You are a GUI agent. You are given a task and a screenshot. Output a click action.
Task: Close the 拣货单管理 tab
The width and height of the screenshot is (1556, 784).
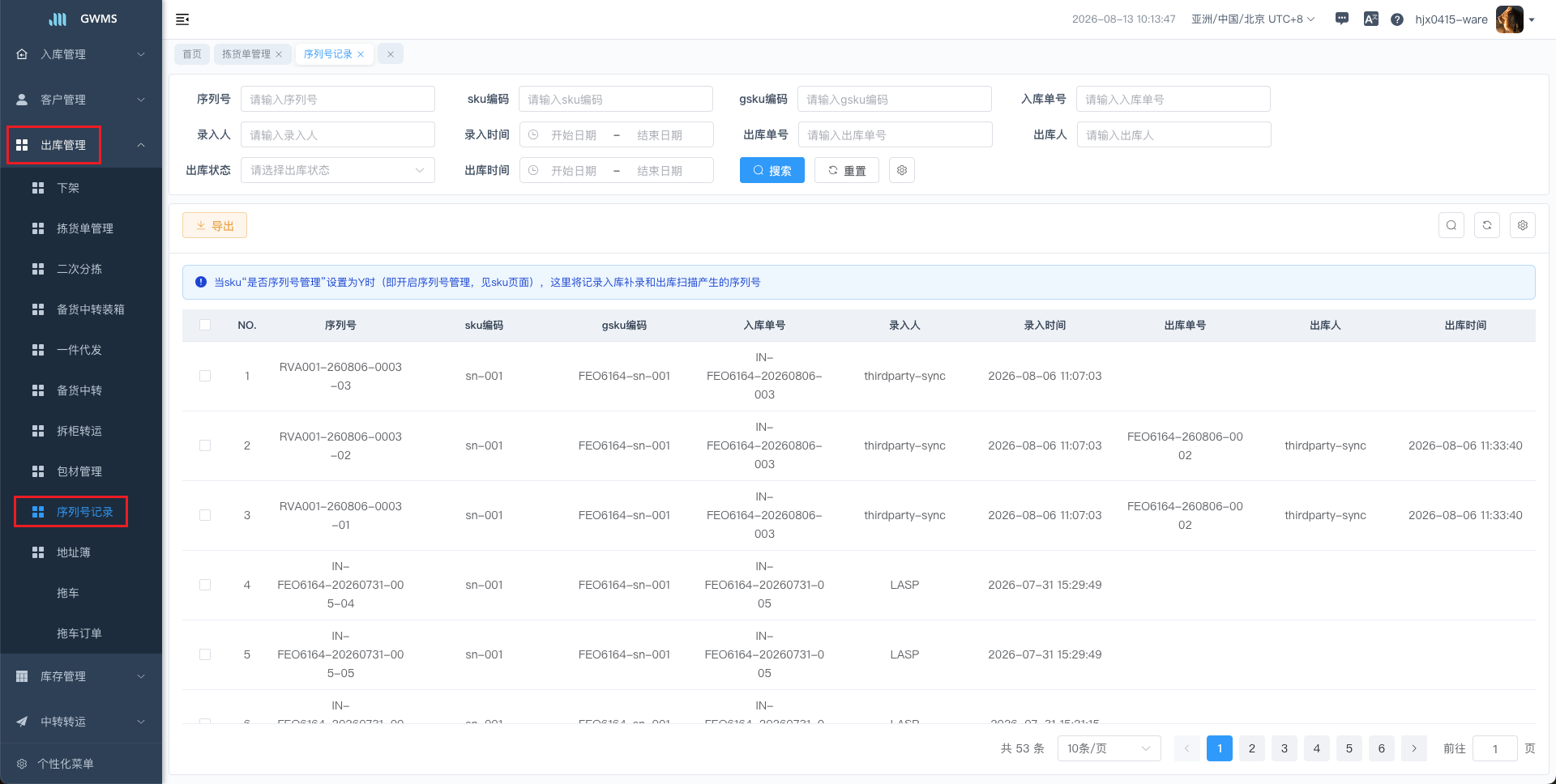tap(279, 54)
